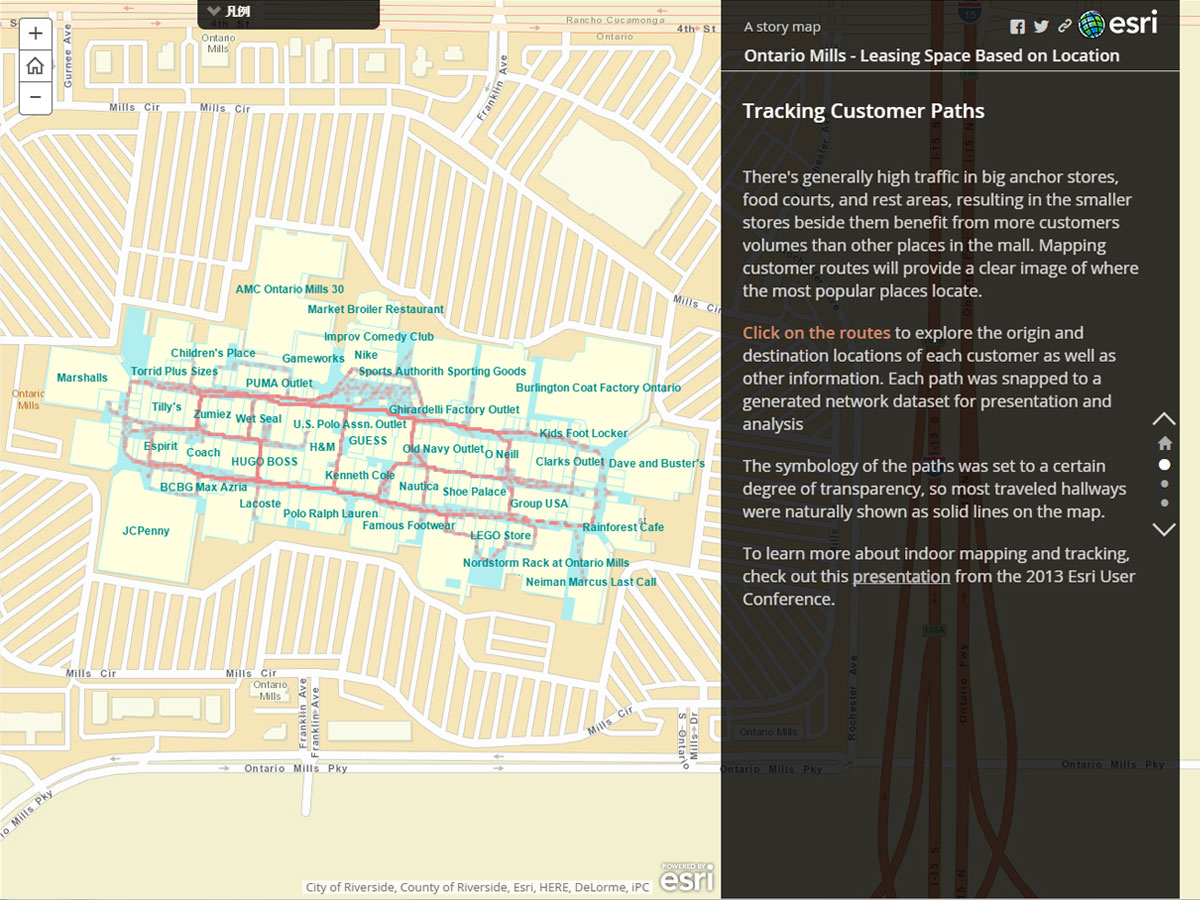Select the AMC Ontario Mills 30 label

point(289,290)
